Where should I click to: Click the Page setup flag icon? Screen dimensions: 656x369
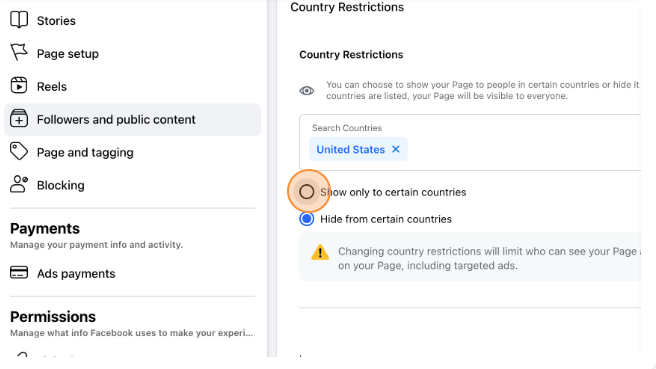pyautogui.click(x=19, y=53)
